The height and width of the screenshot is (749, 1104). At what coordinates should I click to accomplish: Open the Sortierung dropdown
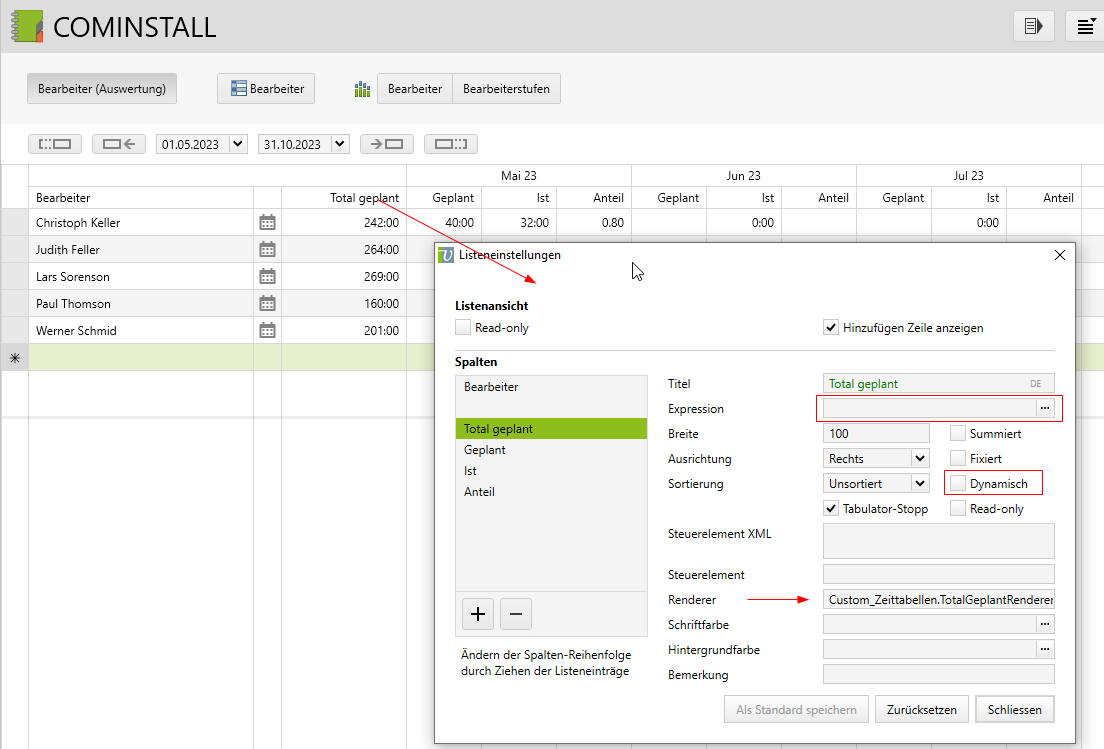click(x=920, y=484)
